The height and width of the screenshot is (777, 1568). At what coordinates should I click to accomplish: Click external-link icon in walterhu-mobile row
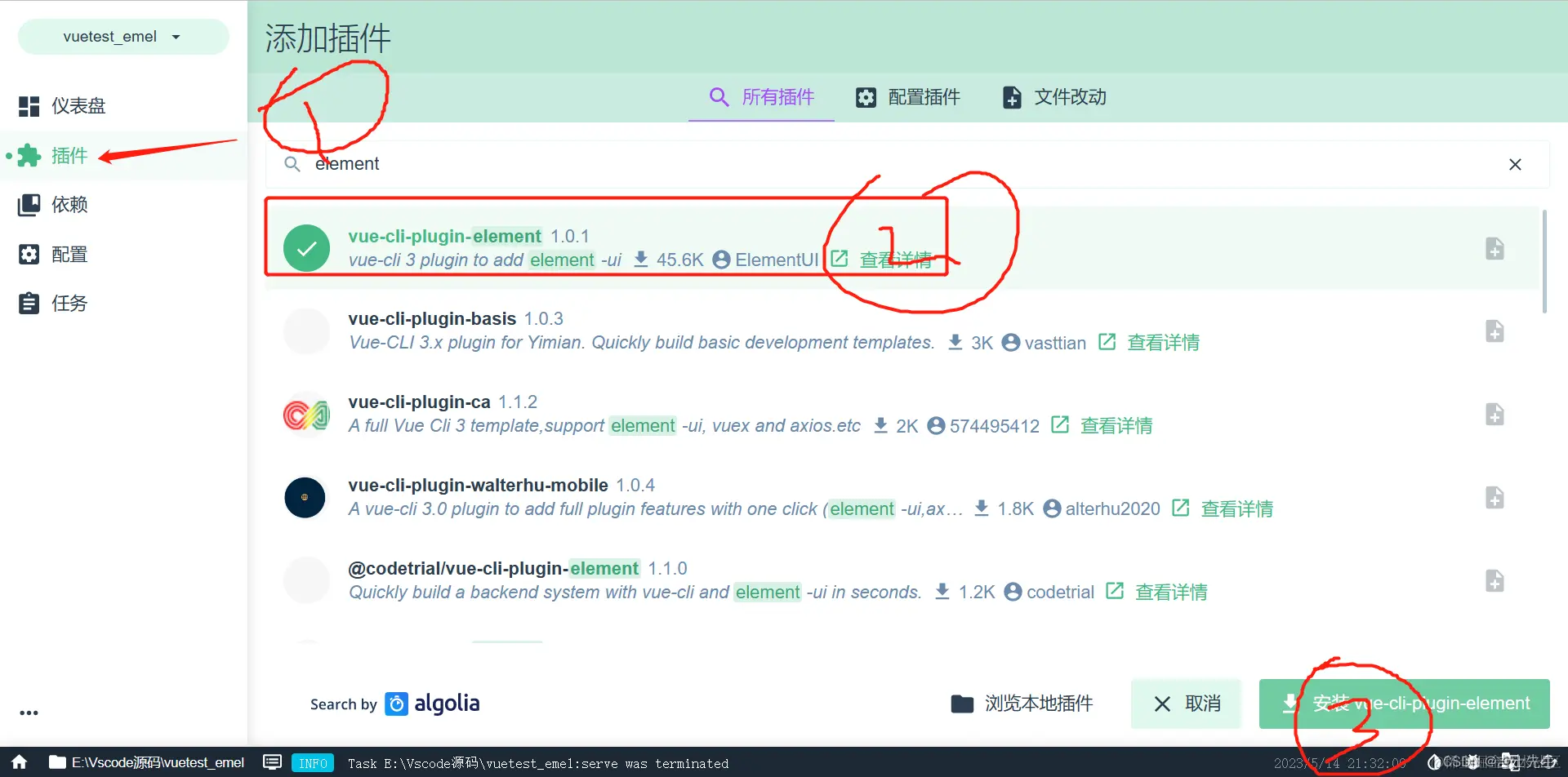click(1181, 508)
